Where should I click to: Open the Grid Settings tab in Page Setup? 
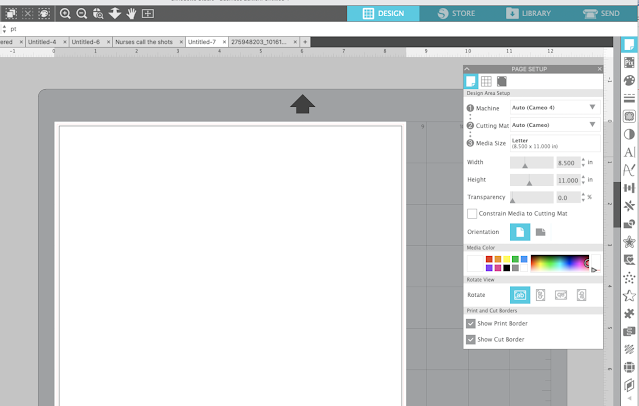pyautogui.click(x=486, y=81)
